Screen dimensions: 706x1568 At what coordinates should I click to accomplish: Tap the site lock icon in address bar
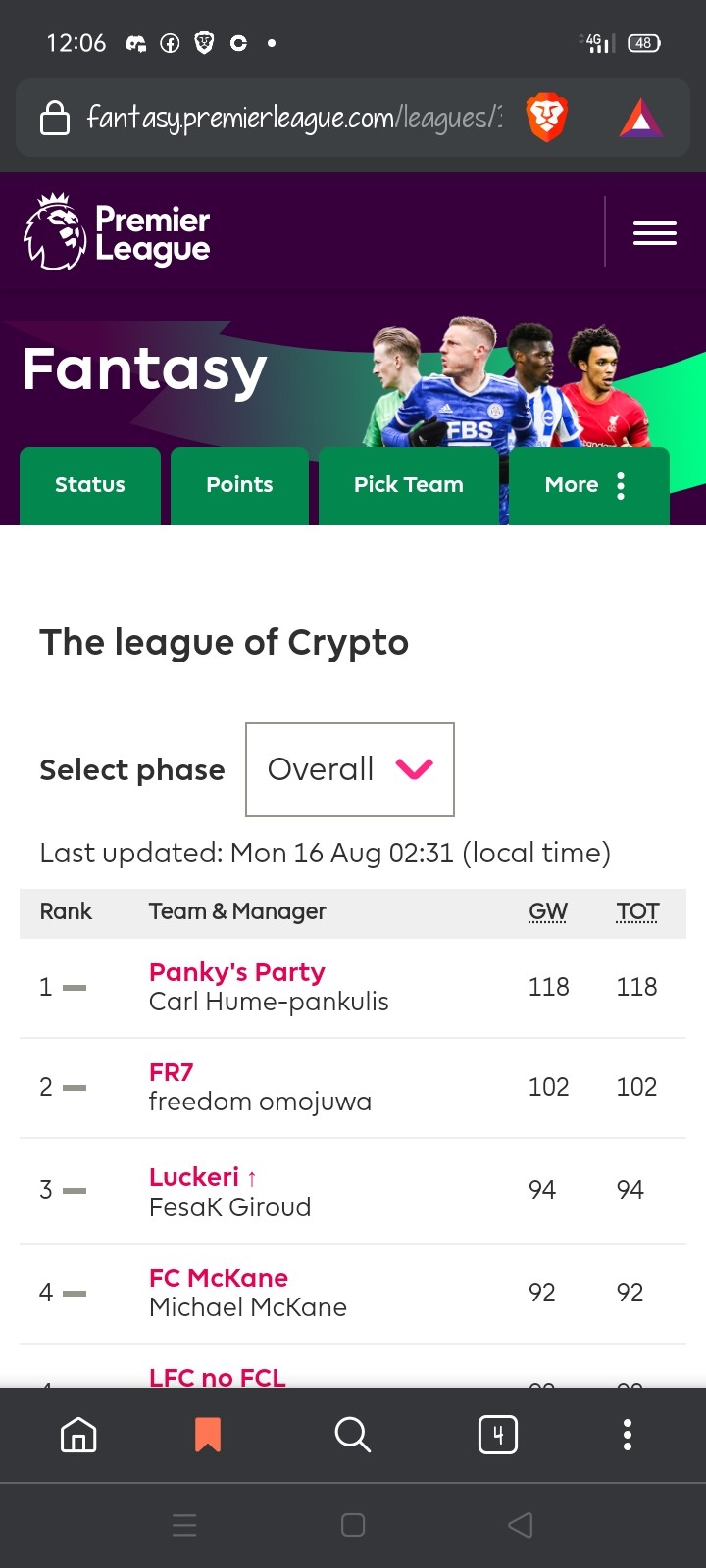55,118
